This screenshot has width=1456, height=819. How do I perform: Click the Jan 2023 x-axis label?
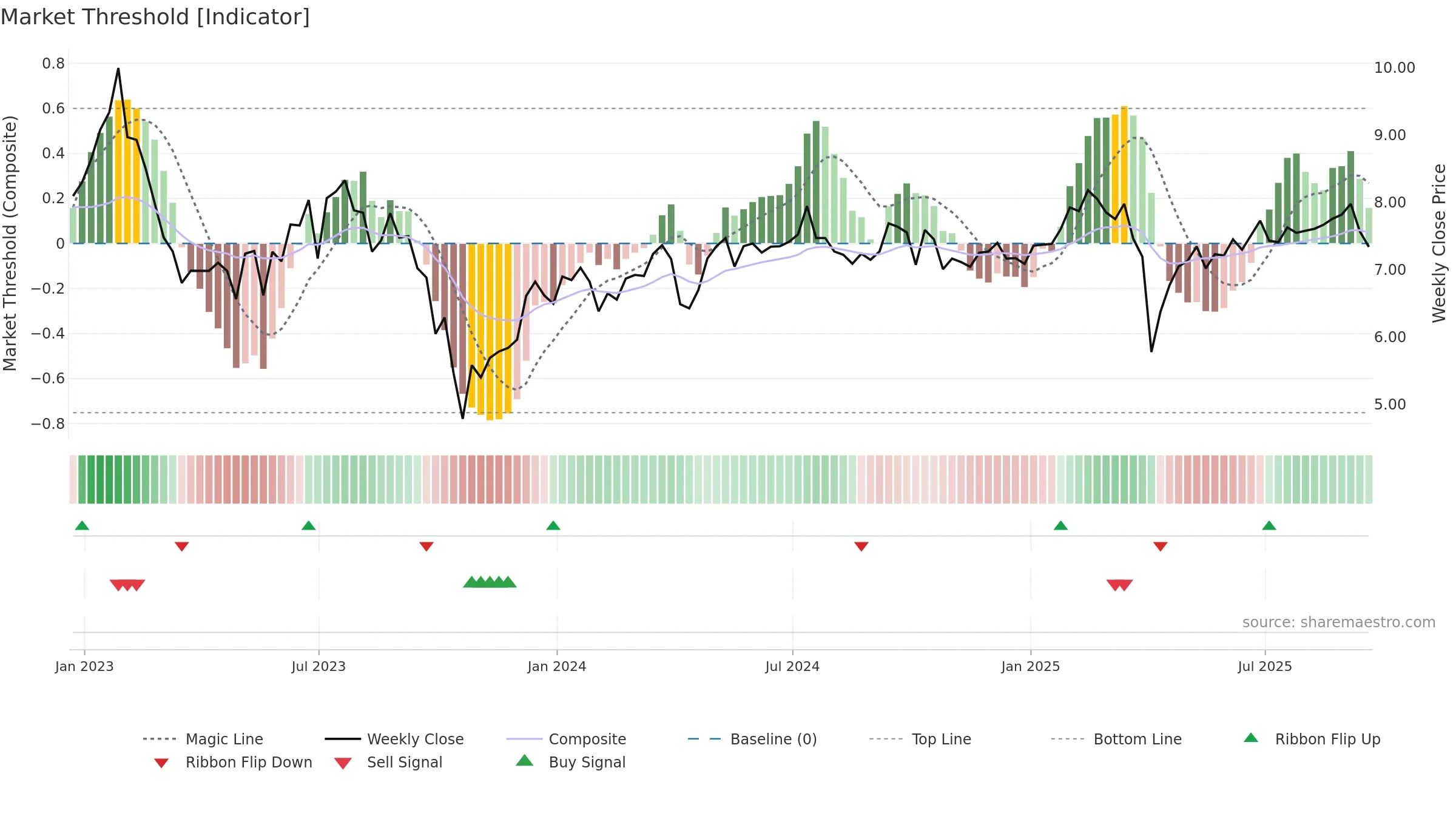[x=84, y=667]
